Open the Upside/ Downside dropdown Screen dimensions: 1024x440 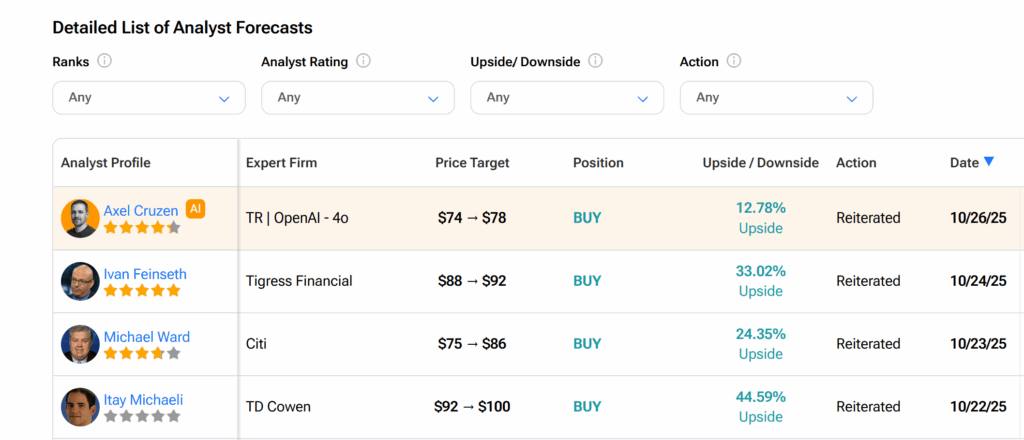pos(566,98)
